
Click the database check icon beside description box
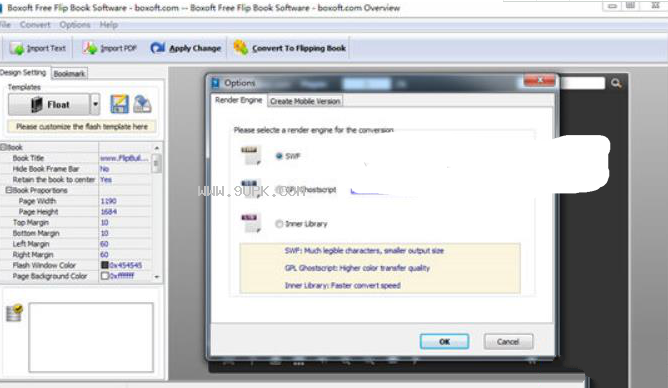[15, 313]
